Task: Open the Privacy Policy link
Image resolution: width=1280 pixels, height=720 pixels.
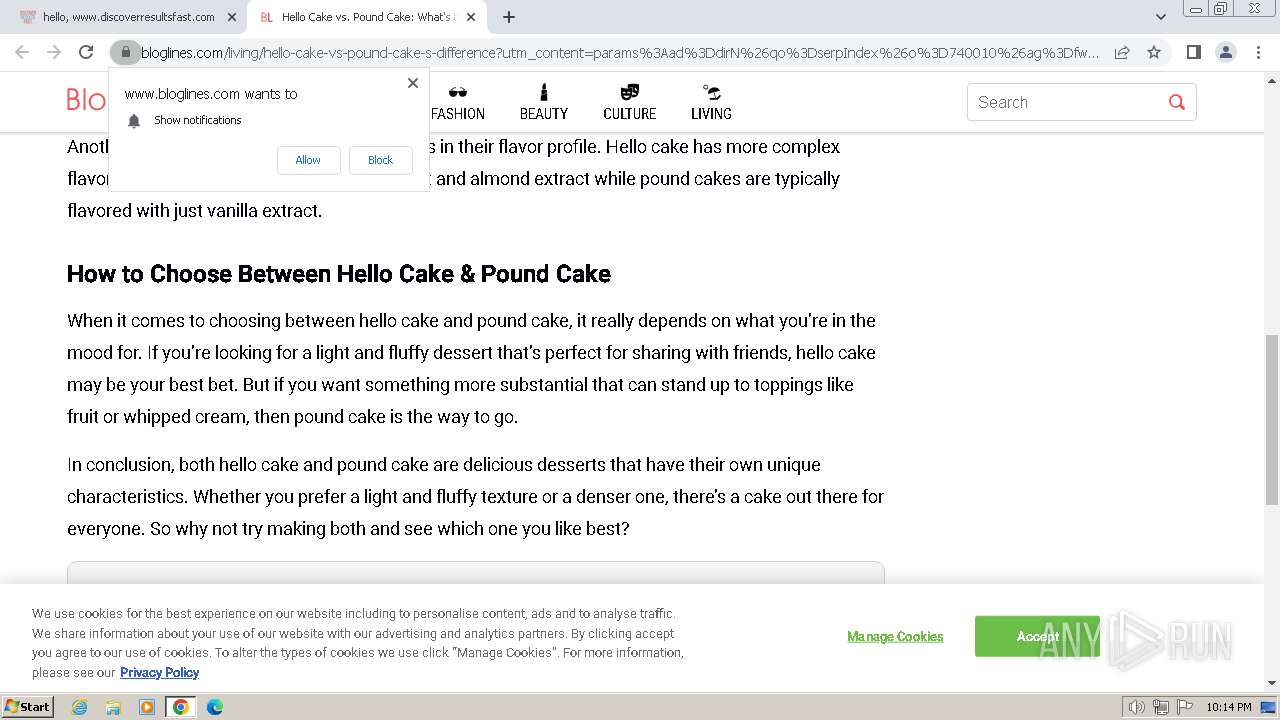Action: pyautogui.click(x=159, y=673)
